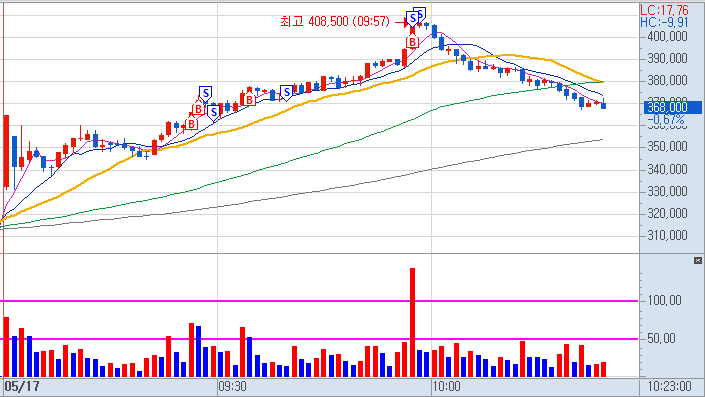
Task: Click the LC:17.76 value
Action: click(665, 10)
